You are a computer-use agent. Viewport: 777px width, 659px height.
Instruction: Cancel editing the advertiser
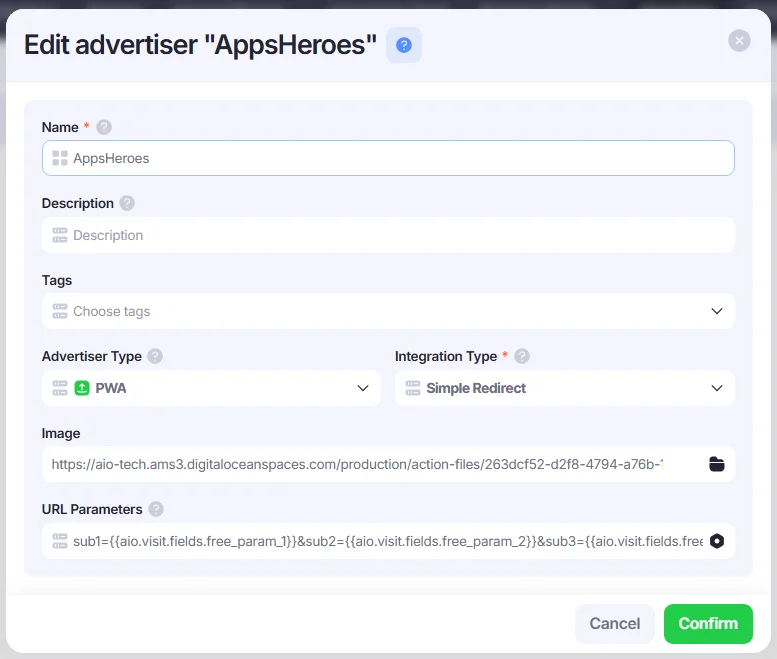tap(614, 623)
